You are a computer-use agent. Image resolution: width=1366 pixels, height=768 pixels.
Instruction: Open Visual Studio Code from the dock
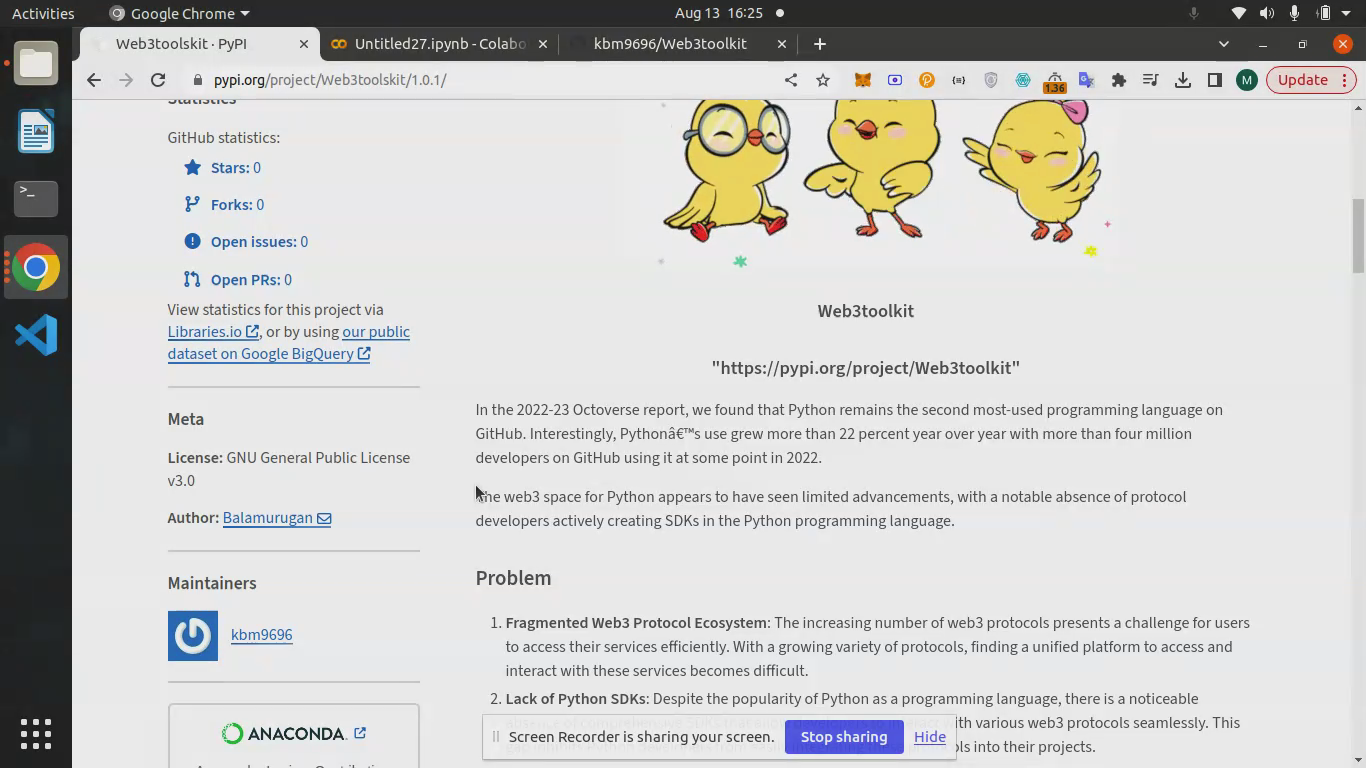[x=36, y=335]
